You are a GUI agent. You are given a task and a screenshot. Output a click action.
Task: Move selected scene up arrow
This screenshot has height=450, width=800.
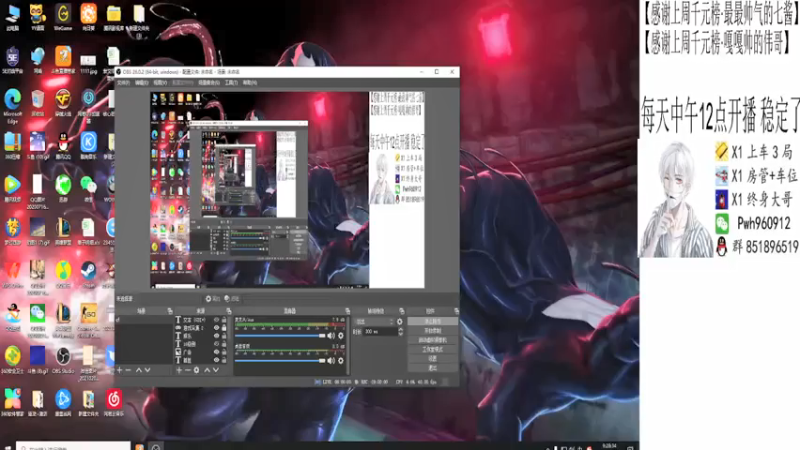138,370
